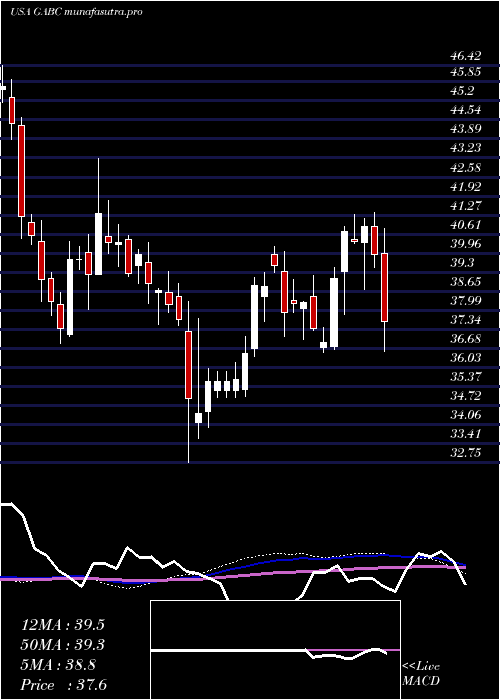
Task: Click the 5MA : 38.8 readout
Action: click(58, 665)
